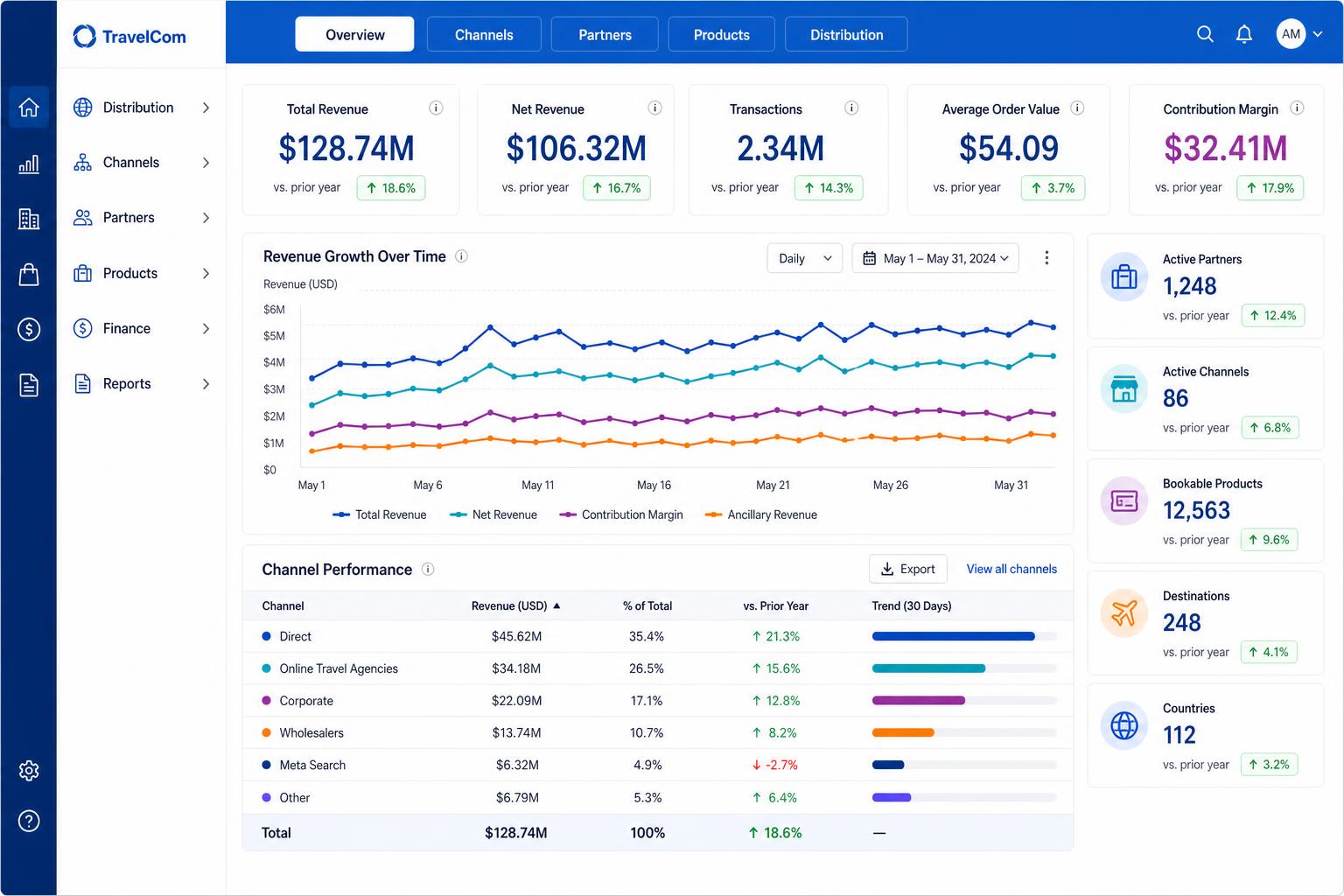Click the -2.7% Meta Search change
1344x896 pixels.
point(775,765)
